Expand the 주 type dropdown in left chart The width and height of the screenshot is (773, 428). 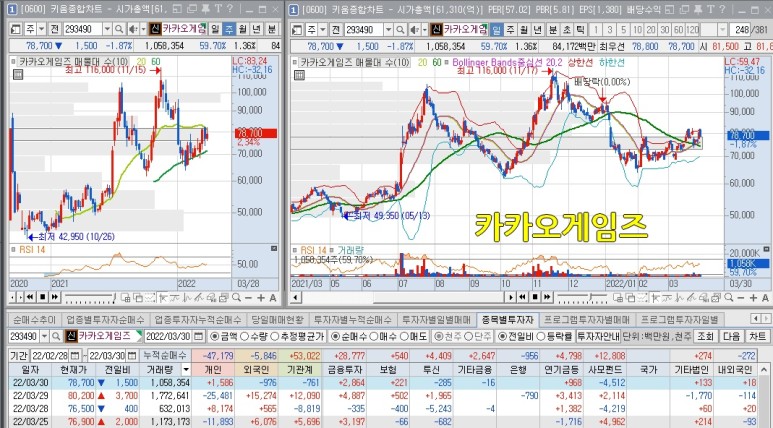pos(41,30)
